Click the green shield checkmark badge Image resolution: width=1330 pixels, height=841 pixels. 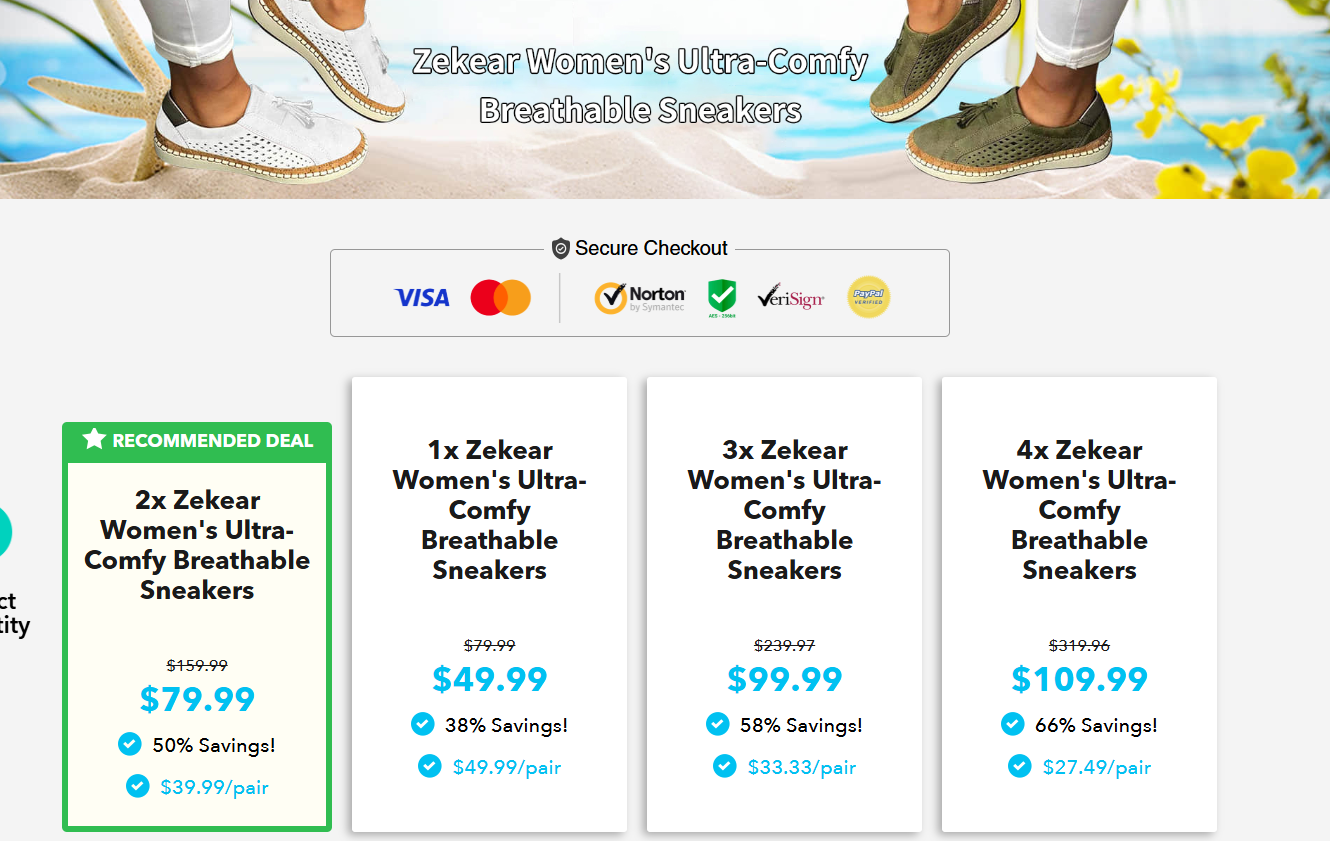point(721,298)
